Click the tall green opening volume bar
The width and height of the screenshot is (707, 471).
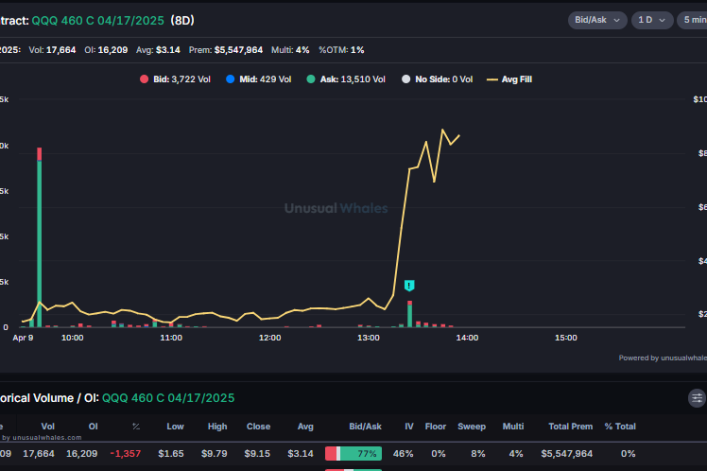[39, 243]
